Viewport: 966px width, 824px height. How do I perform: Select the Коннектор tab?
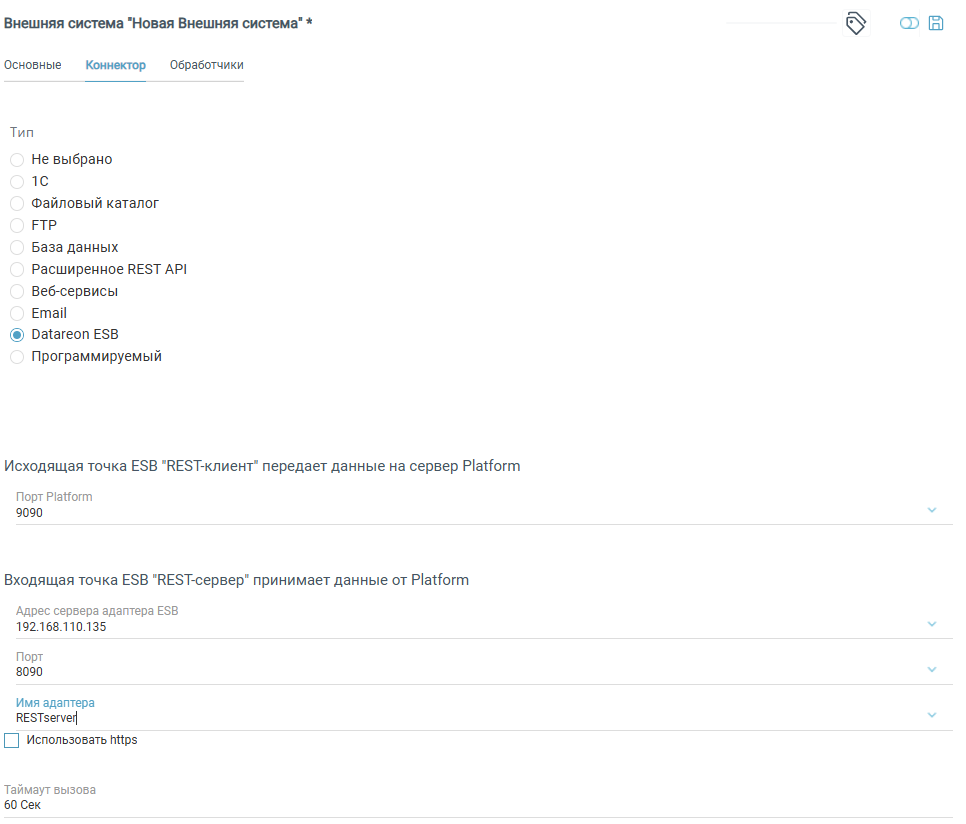point(116,65)
